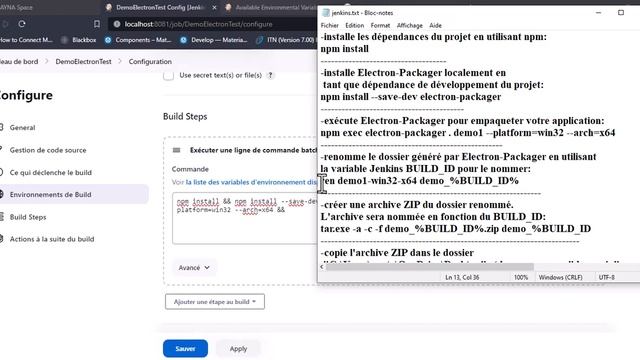
Task: Click the localhost address bar URL
Action: [x=198, y=24]
